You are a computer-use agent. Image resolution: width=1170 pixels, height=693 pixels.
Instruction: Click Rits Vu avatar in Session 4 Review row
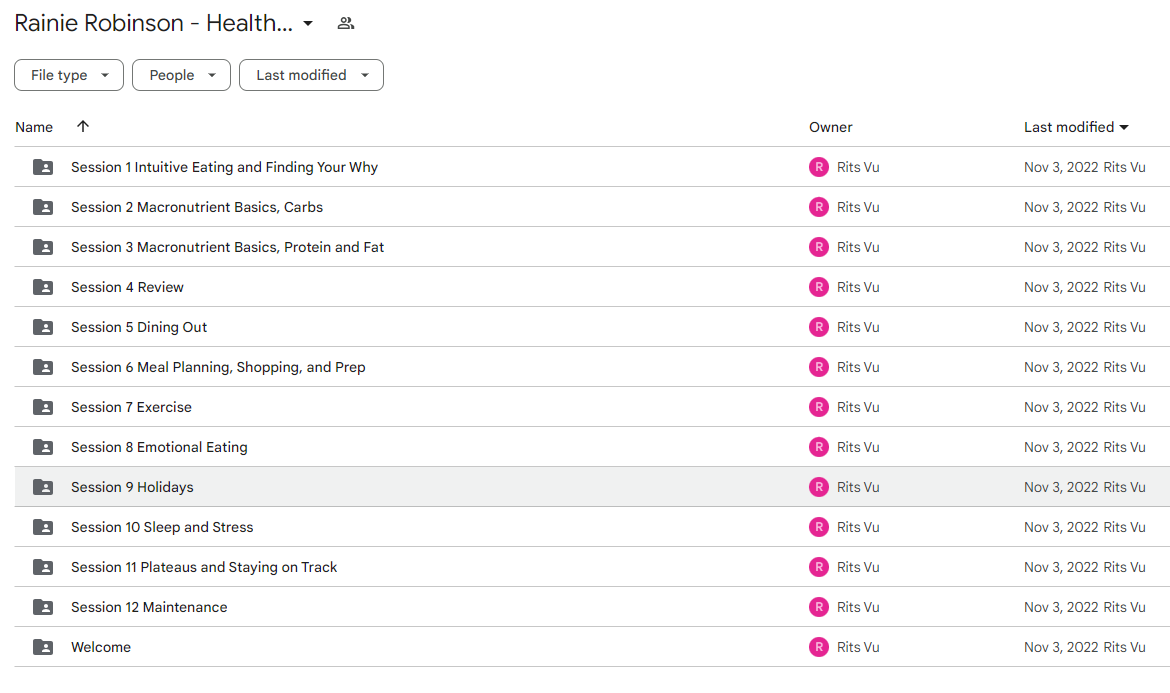tap(819, 287)
